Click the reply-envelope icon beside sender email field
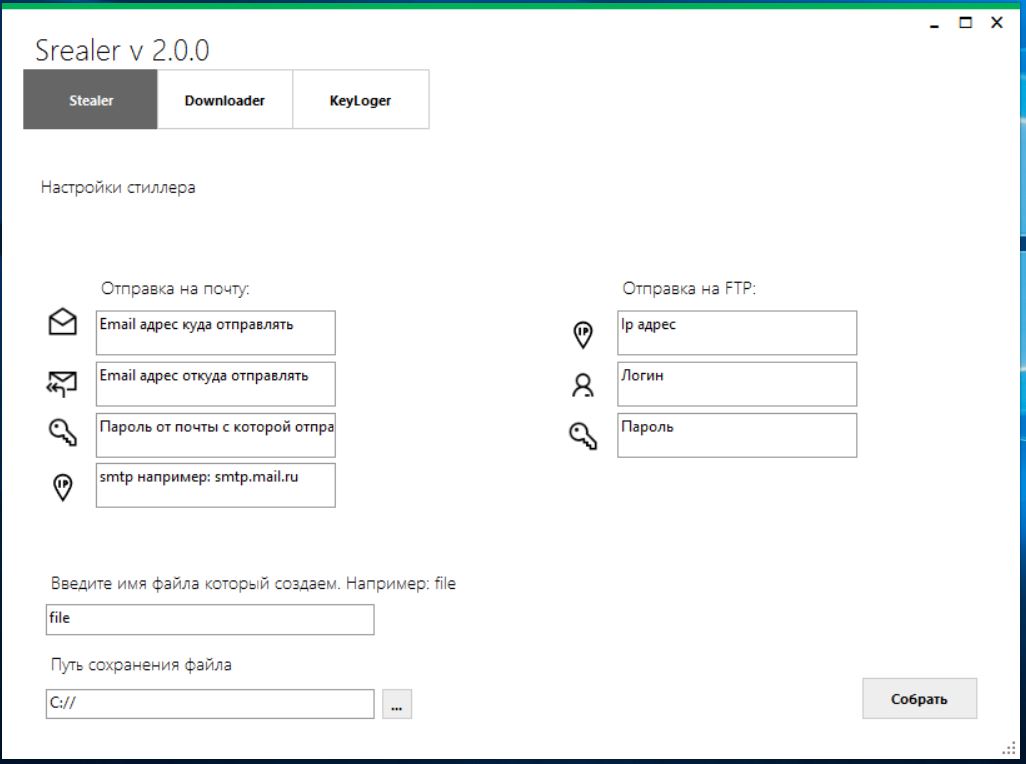 [62, 380]
